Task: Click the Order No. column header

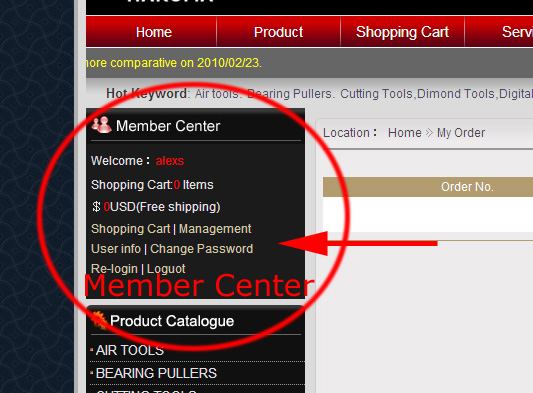Action: tap(467, 187)
